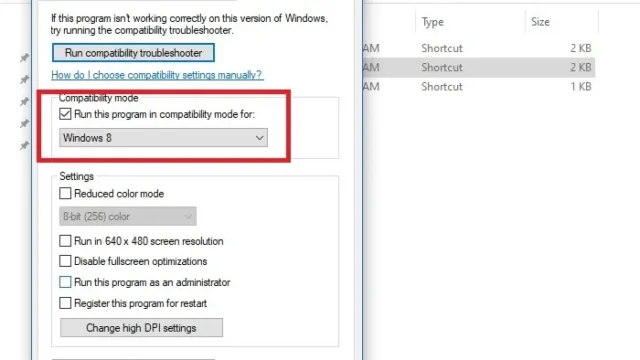Enable Reduced color mode checkbox
This screenshot has height=360, width=640.
tap(65, 193)
